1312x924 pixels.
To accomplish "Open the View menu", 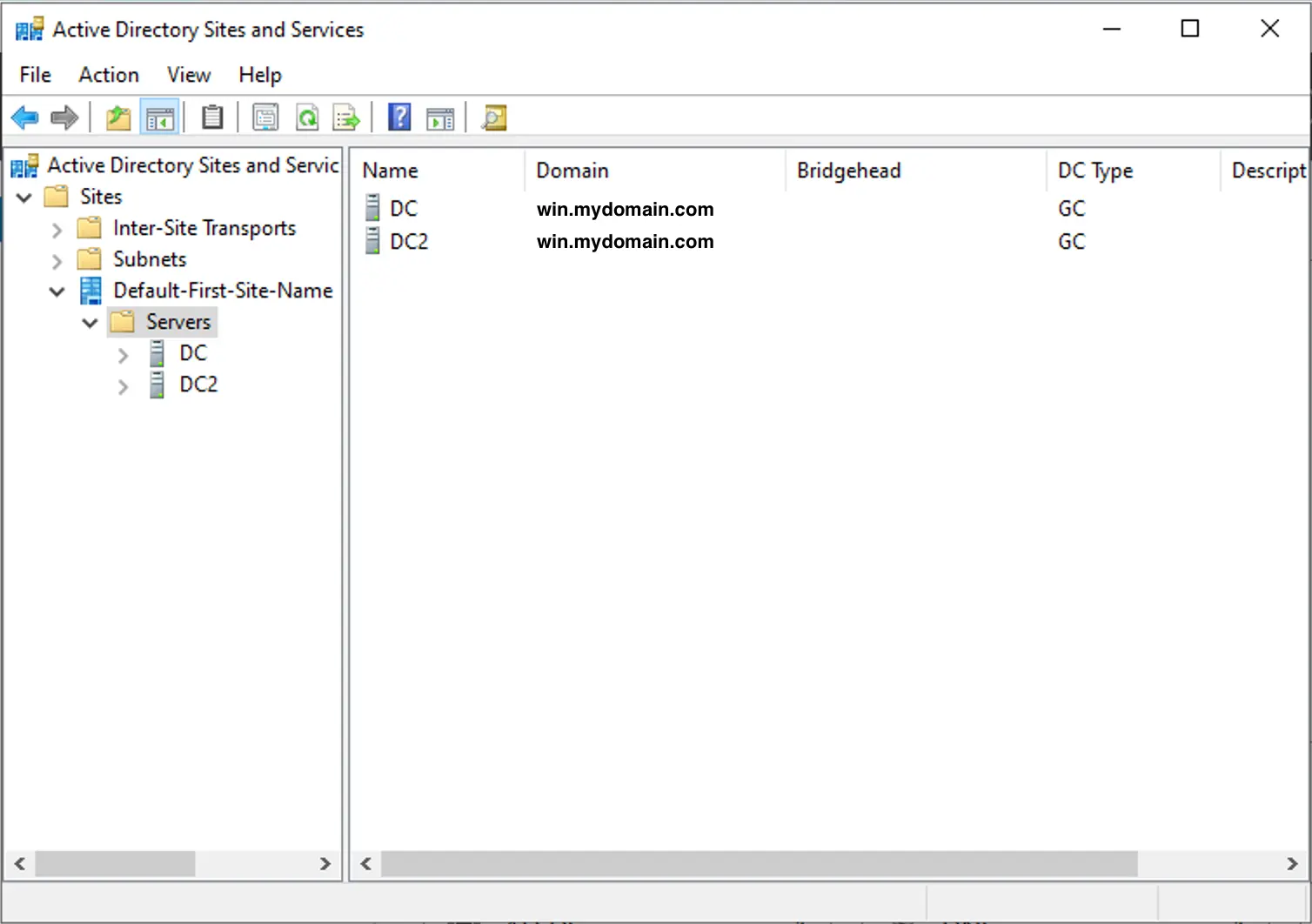I will (x=189, y=75).
